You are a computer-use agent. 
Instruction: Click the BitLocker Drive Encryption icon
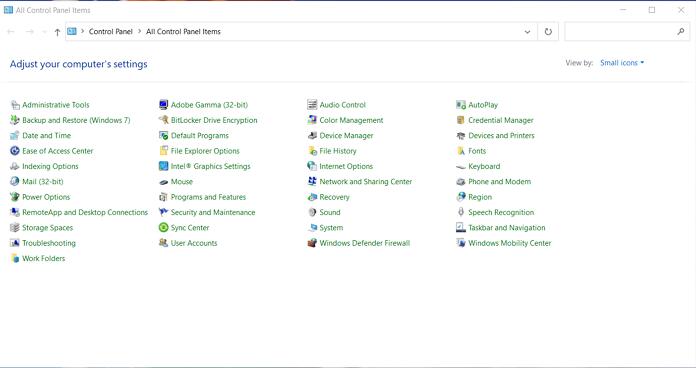point(163,120)
